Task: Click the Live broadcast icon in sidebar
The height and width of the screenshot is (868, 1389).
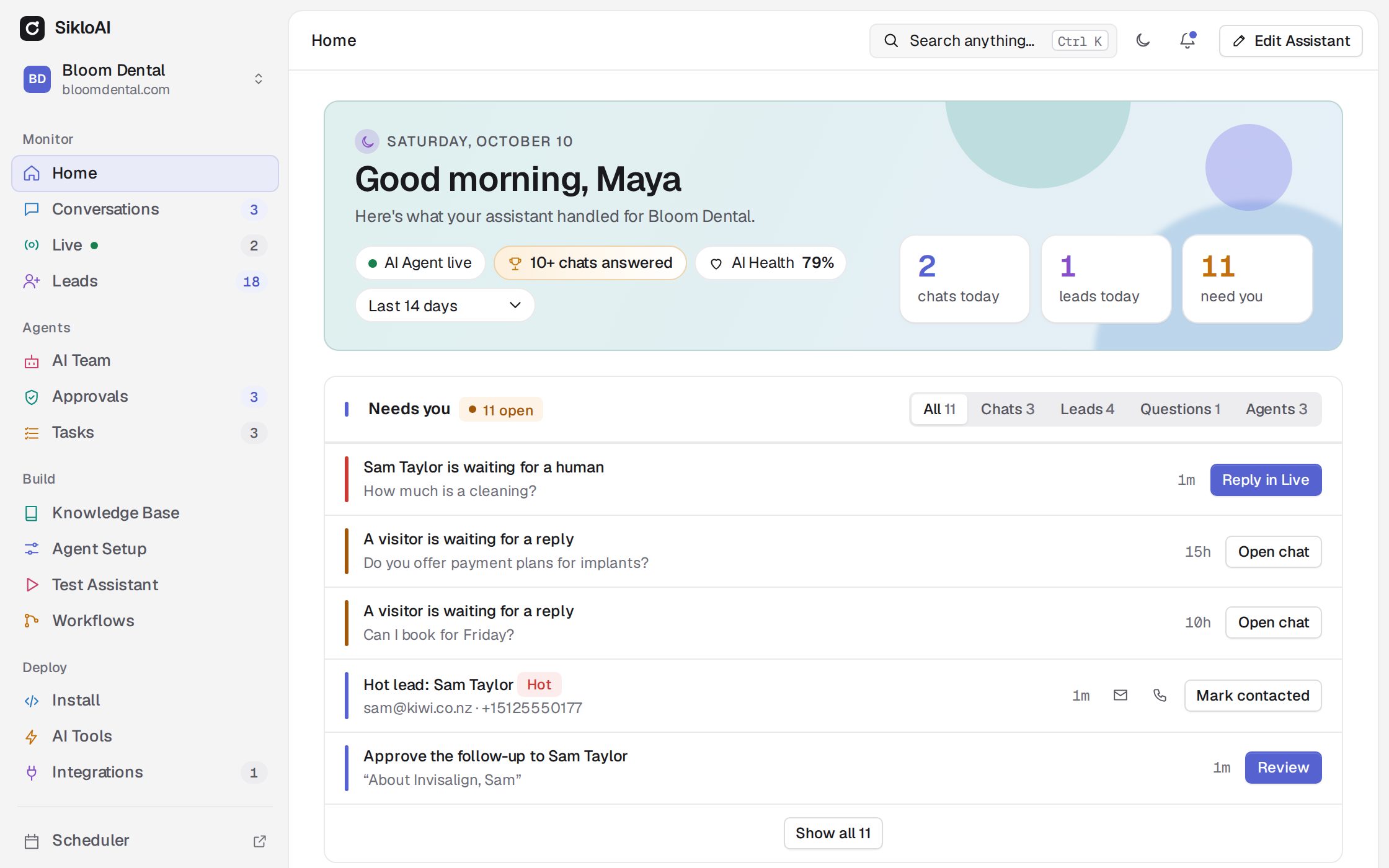Action: point(32,246)
